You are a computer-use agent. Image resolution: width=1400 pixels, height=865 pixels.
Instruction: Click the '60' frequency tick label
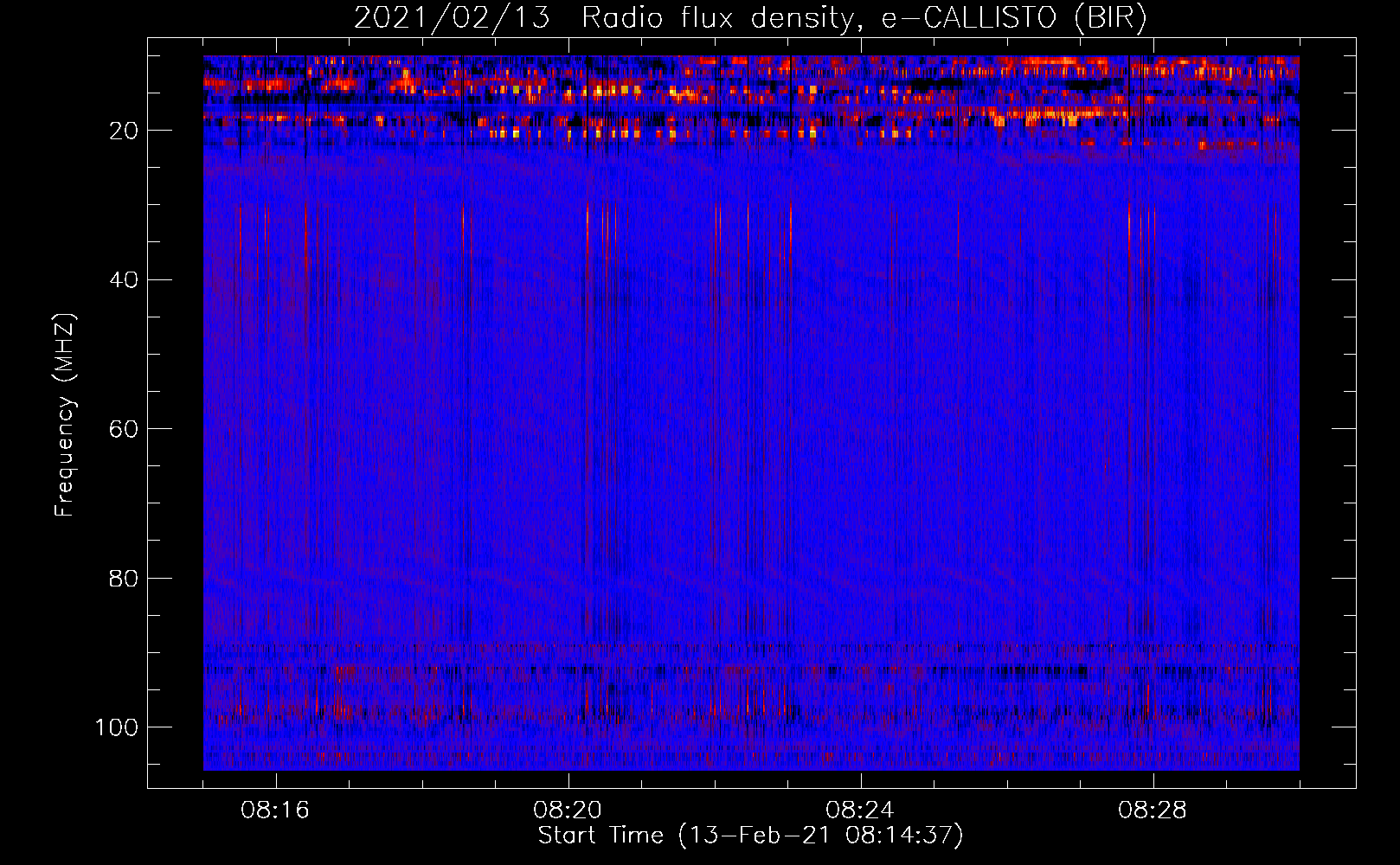pos(124,429)
